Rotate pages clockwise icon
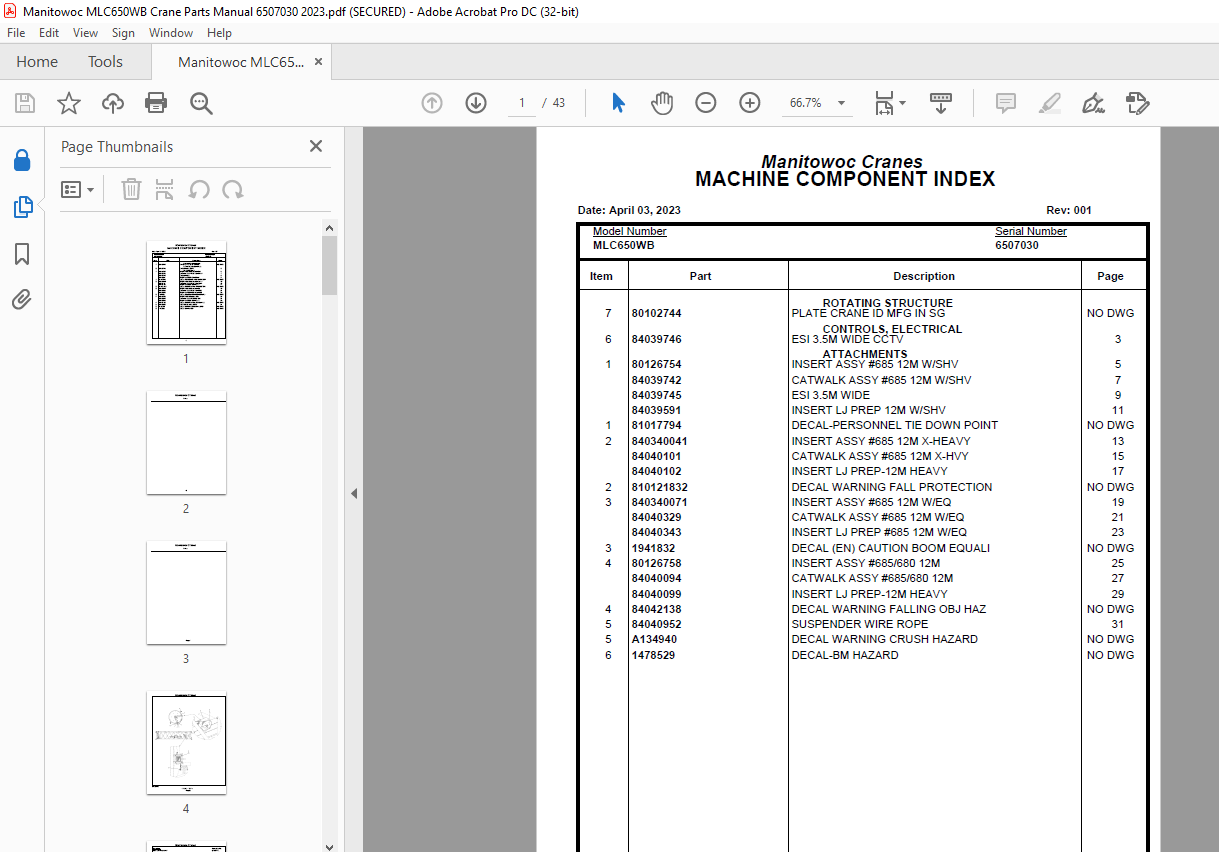The width and height of the screenshot is (1219, 852). pyautogui.click(x=233, y=189)
